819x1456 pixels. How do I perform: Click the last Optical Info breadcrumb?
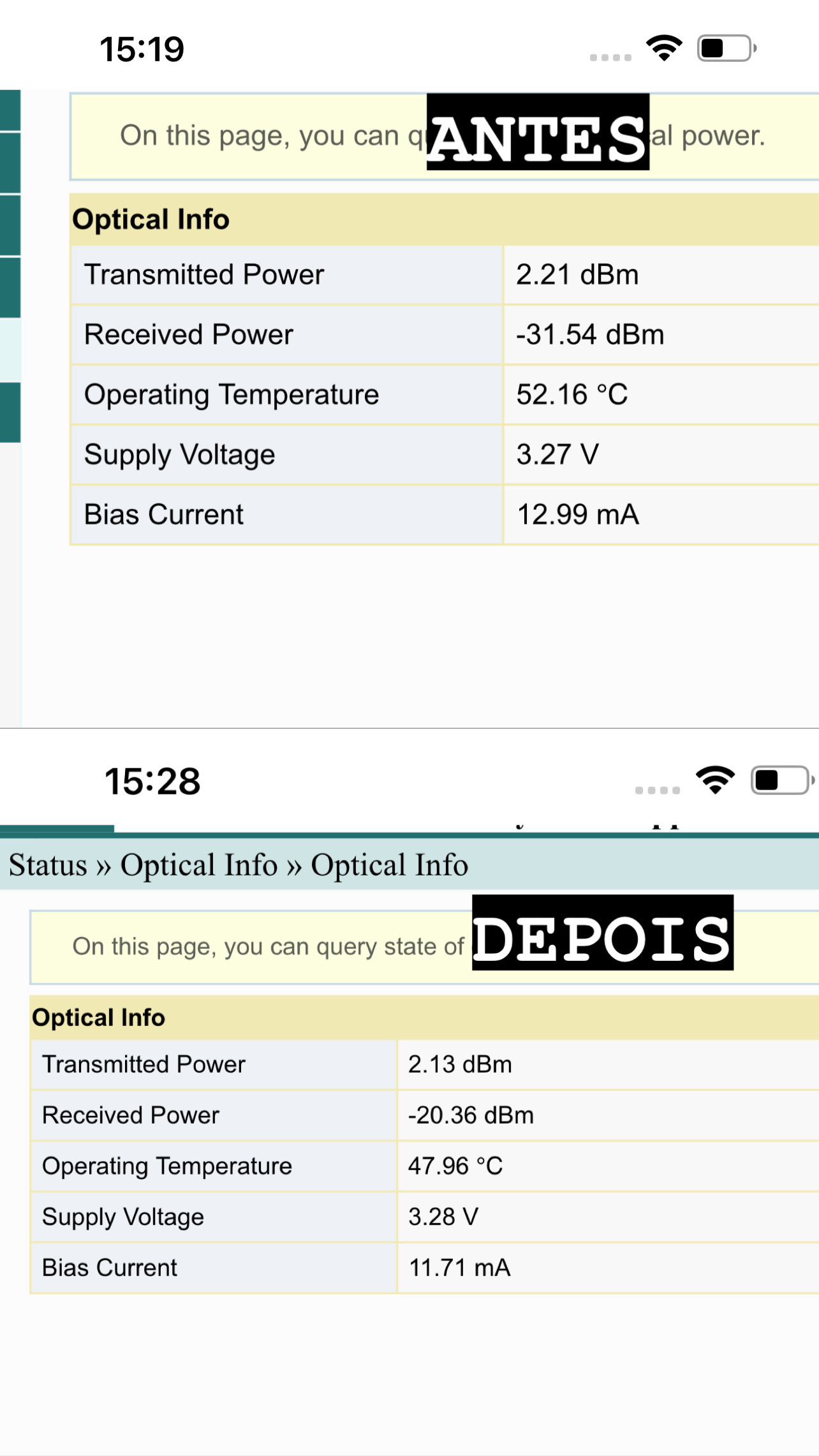389,865
